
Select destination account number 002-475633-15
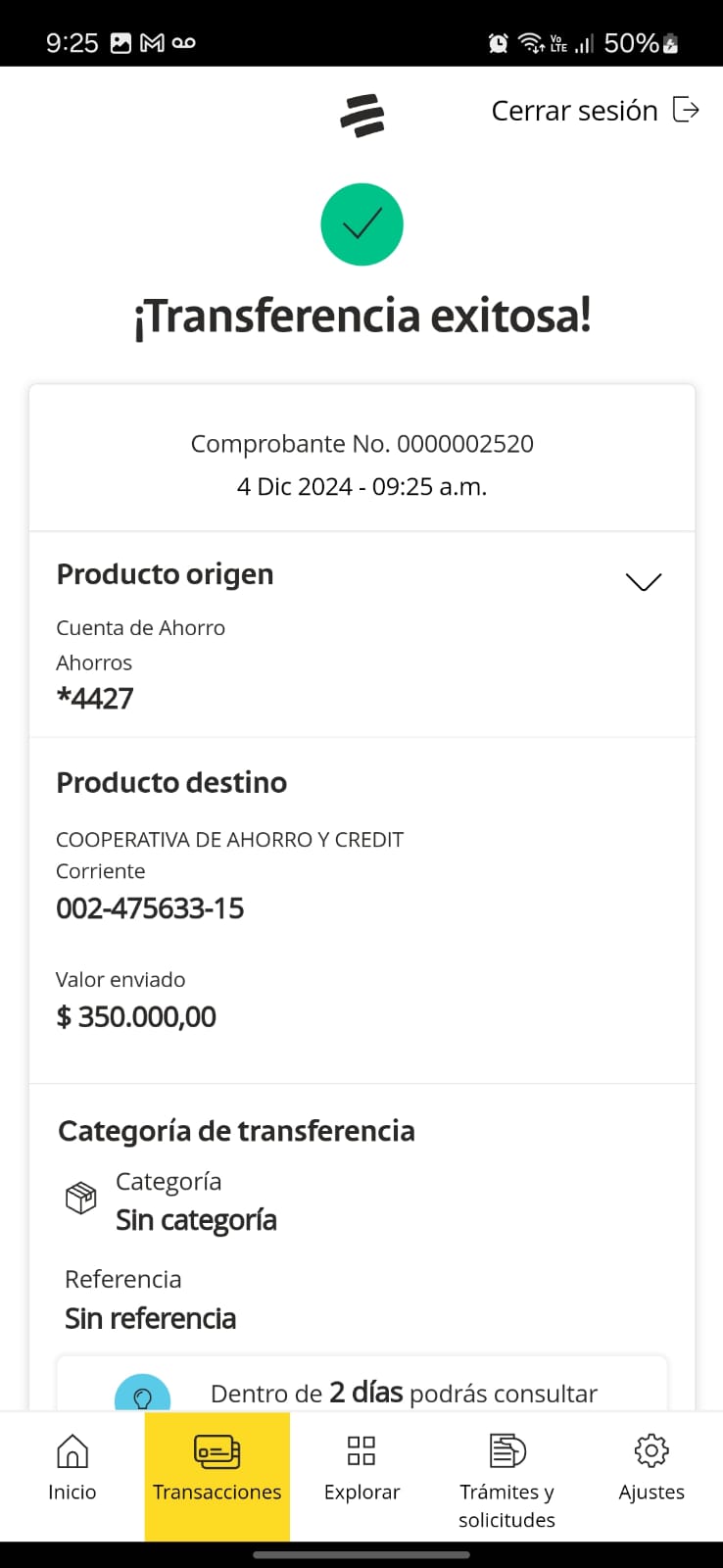[x=150, y=908]
